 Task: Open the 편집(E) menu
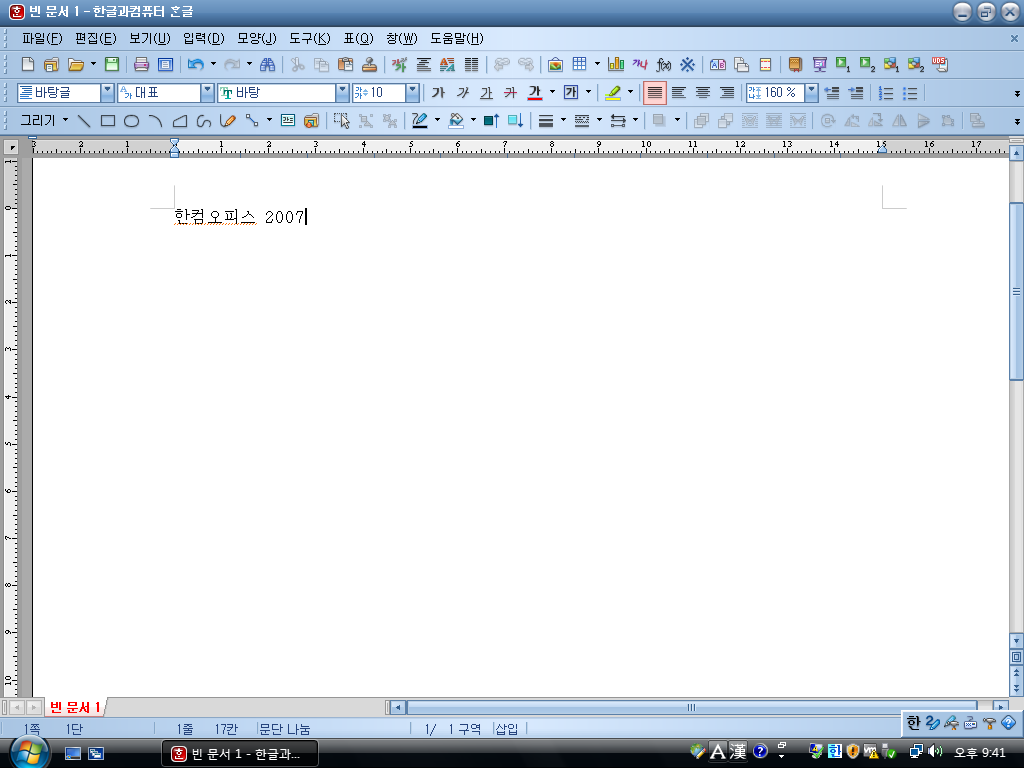coord(95,39)
